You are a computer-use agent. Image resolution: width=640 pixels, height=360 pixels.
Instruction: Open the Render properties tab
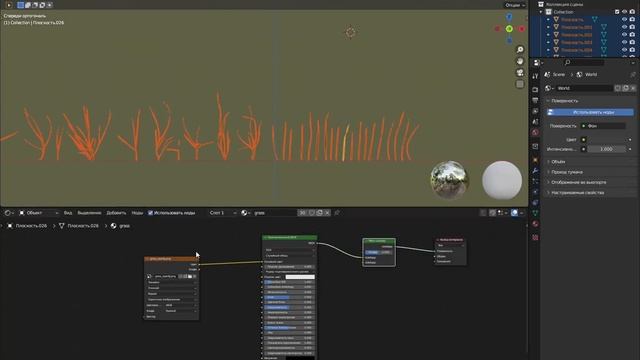point(535,89)
